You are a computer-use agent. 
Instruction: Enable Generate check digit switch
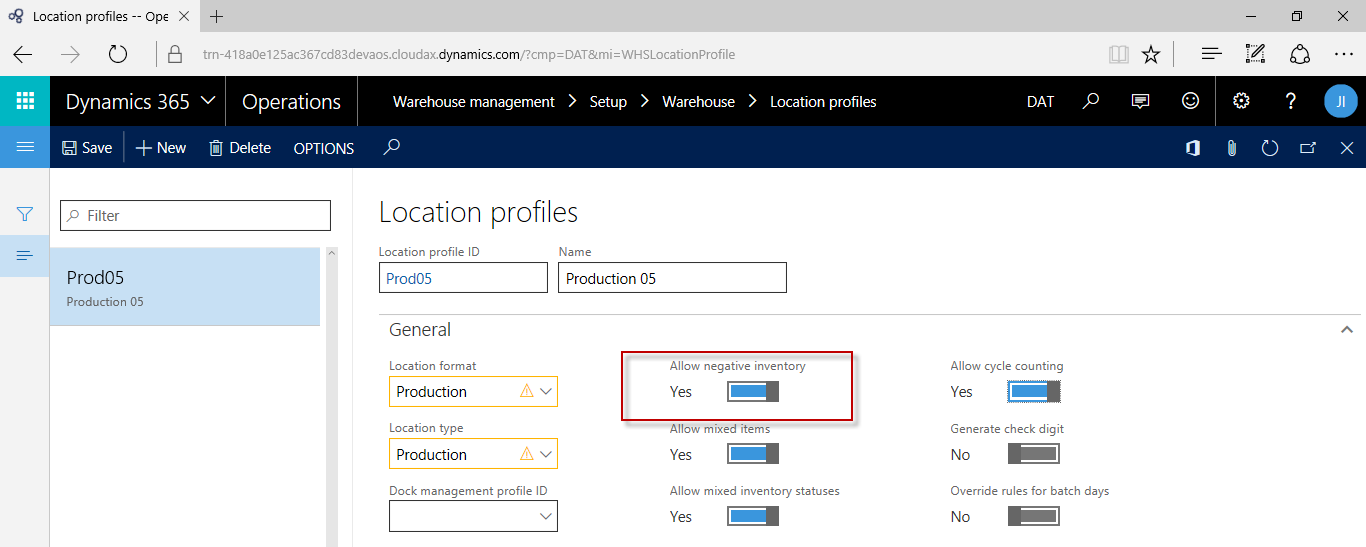coord(1034,455)
